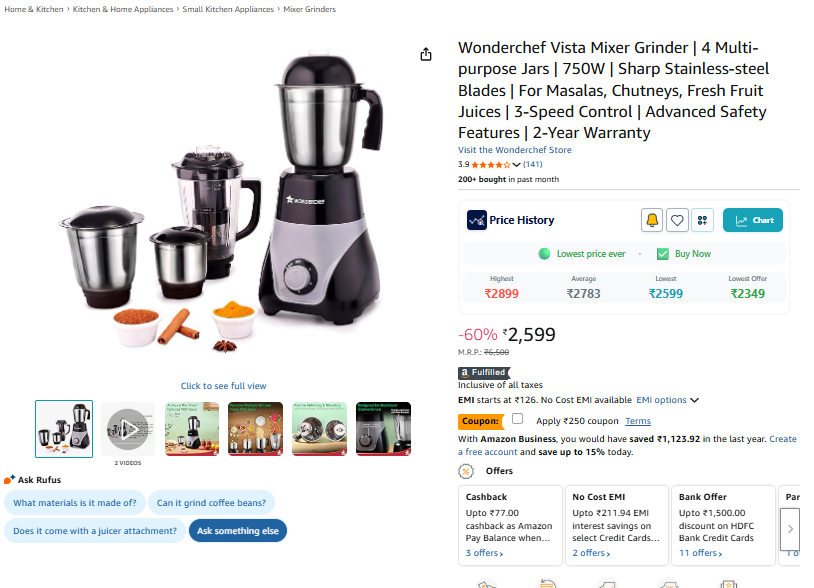Click the Price History logo icon
The height and width of the screenshot is (588, 814).
tap(477, 220)
